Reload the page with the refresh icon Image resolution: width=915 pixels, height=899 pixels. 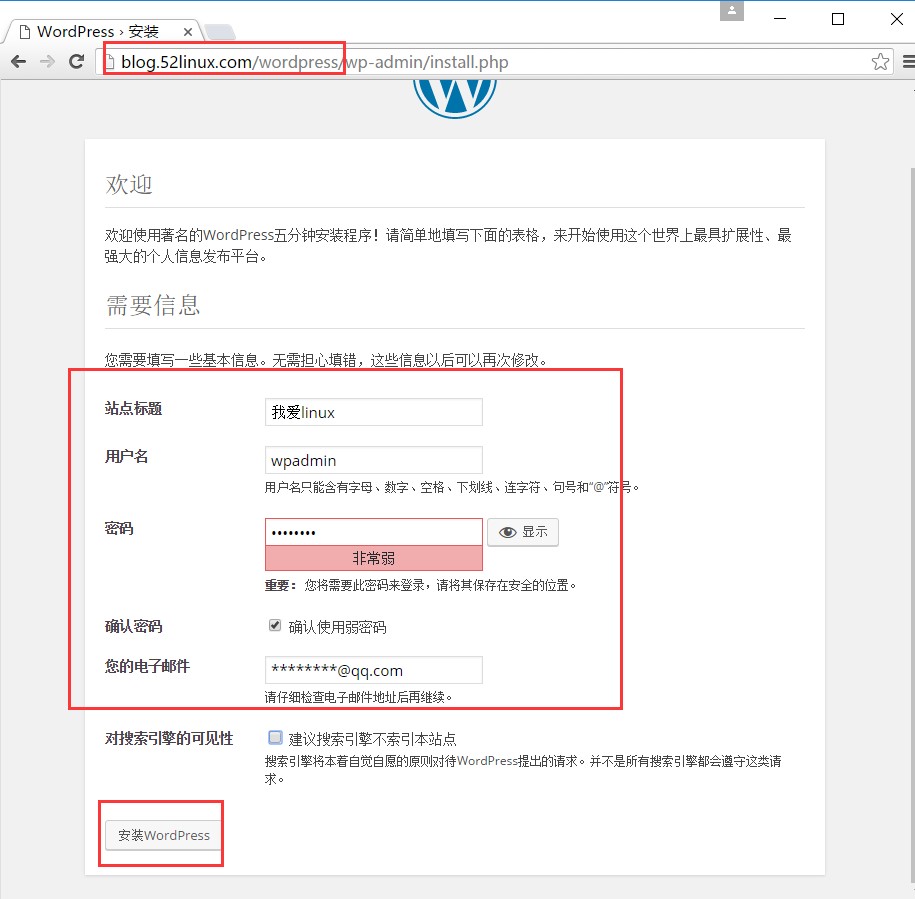(x=76, y=61)
